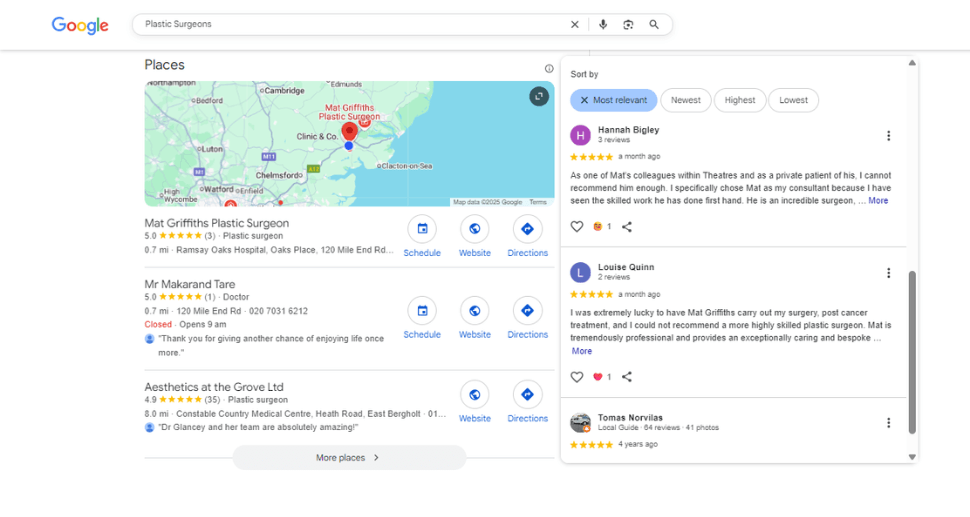Get Directions to Mr Makarand Tare
Viewport: 970px width, 517px height.
pos(528,310)
